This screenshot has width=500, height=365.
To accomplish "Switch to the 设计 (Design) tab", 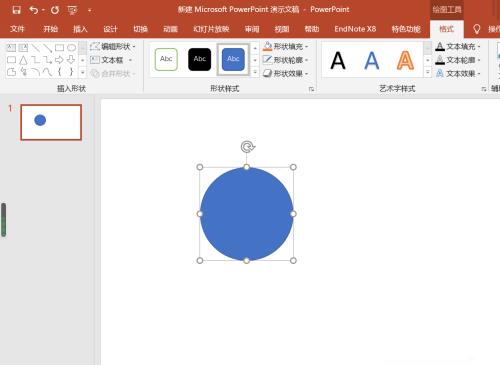I will [110, 29].
